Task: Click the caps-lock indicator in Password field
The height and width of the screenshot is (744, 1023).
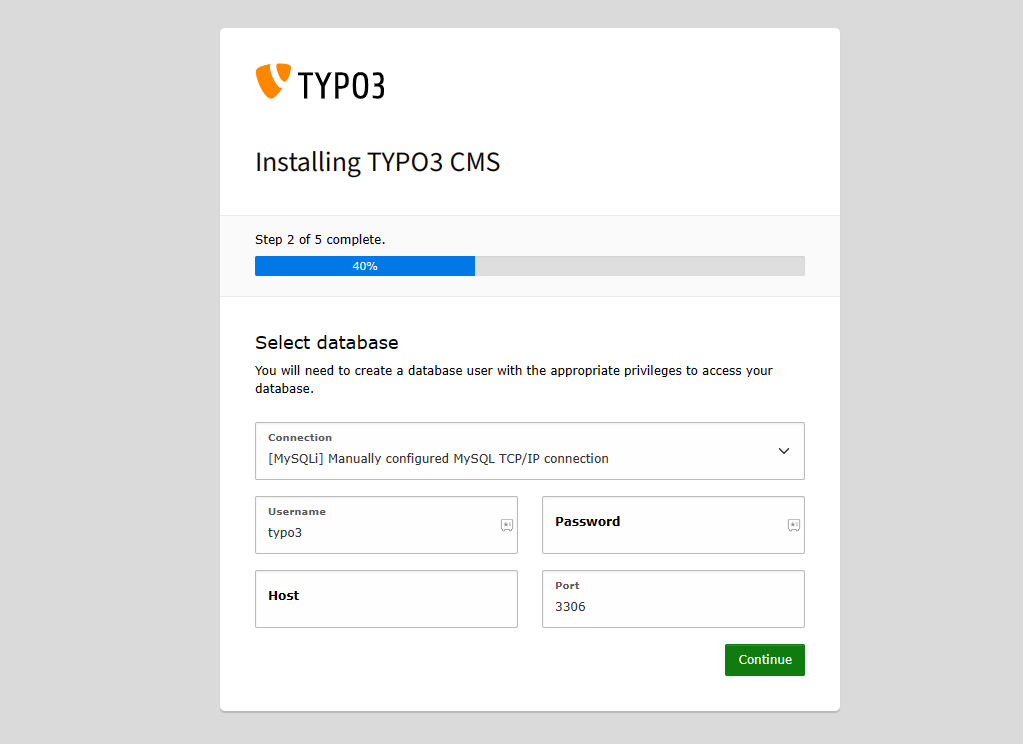Action: [794, 524]
